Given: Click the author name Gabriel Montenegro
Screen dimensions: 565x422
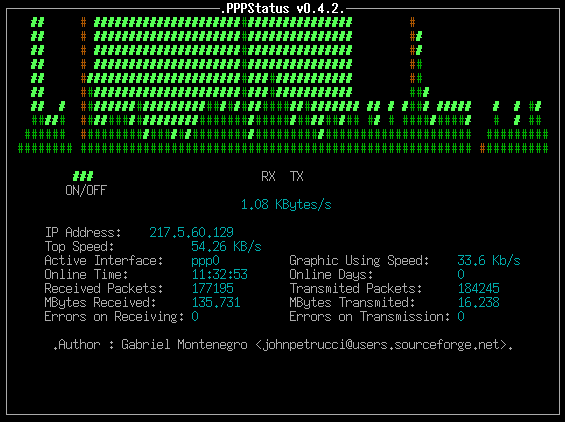Looking at the screenshot, I should (x=184, y=345).
